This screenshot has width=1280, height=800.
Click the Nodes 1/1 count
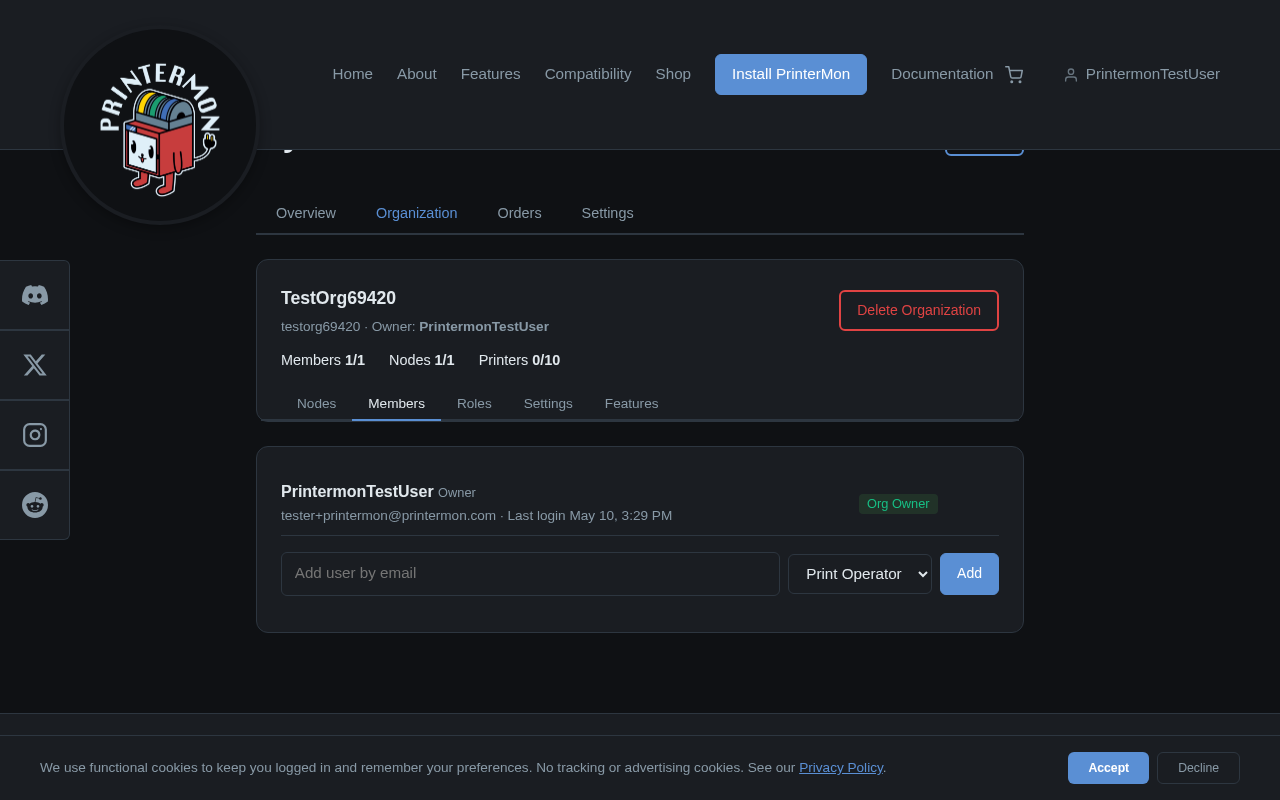[422, 360]
